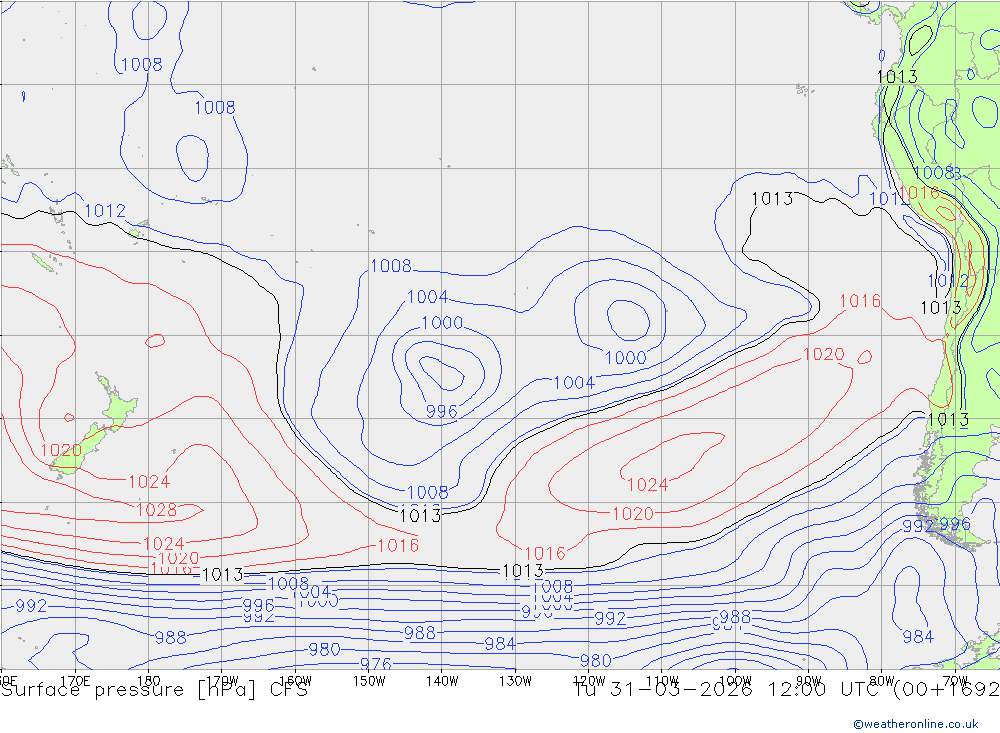The image size is (1000, 733).
Task: Select the 160W longitude label
Action: (295, 681)
